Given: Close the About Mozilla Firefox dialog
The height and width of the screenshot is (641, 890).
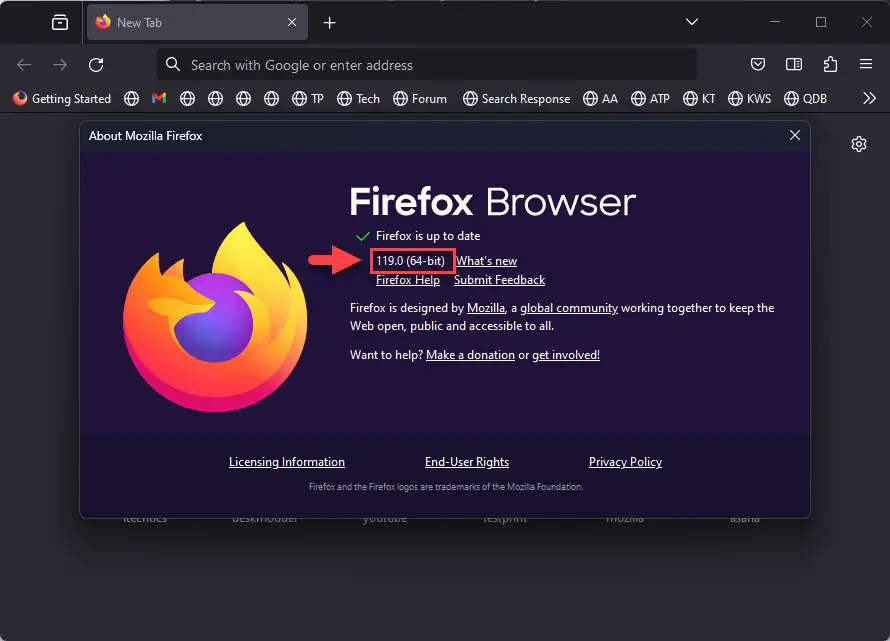Looking at the screenshot, I should pyautogui.click(x=795, y=135).
